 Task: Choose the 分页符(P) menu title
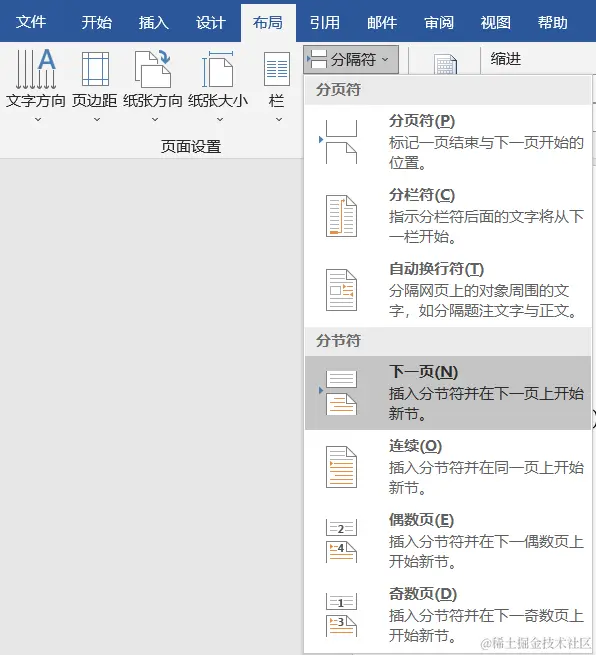(422, 121)
